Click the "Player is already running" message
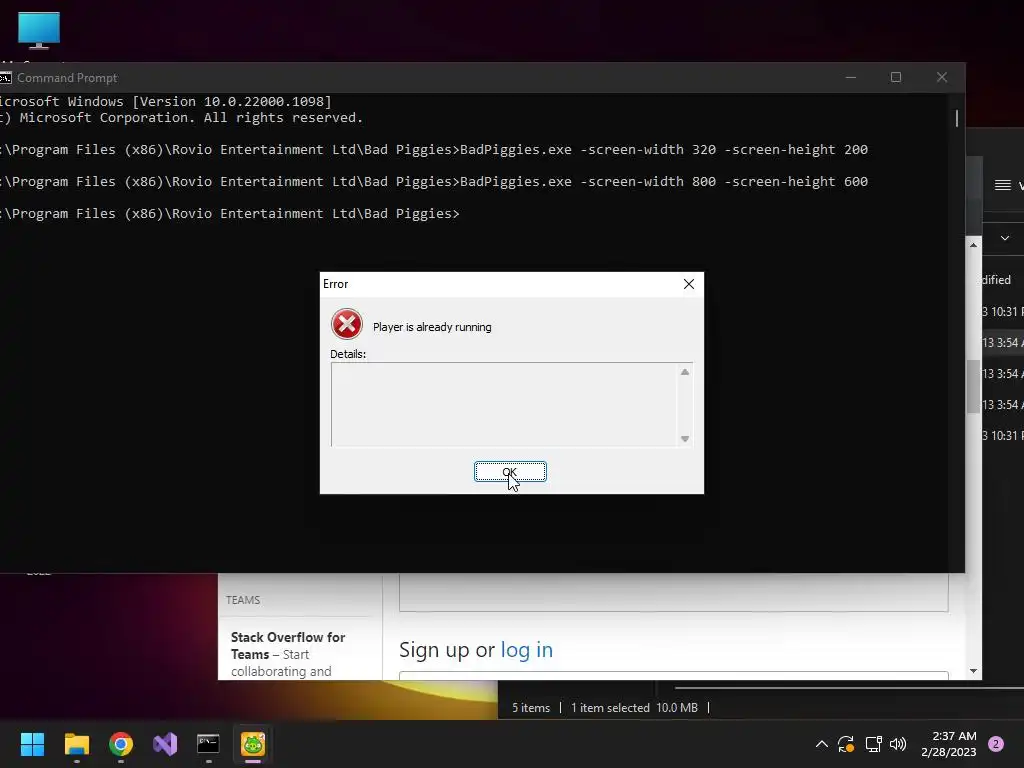This screenshot has width=1024, height=768. pyautogui.click(x=432, y=327)
